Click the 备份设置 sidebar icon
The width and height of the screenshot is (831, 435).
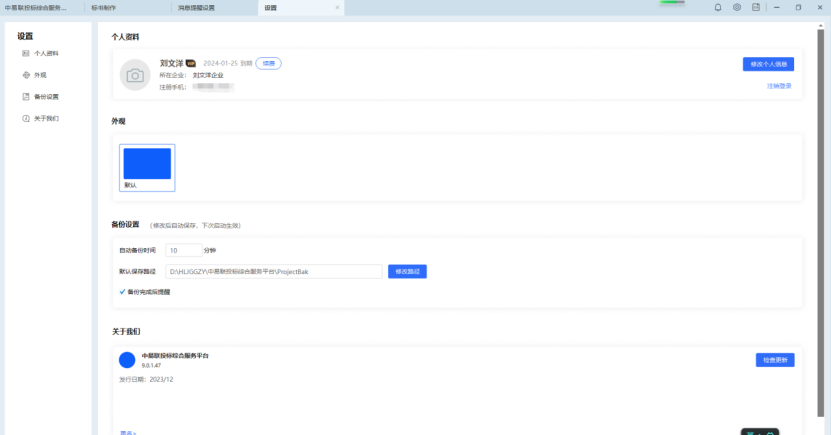tap(26, 97)
